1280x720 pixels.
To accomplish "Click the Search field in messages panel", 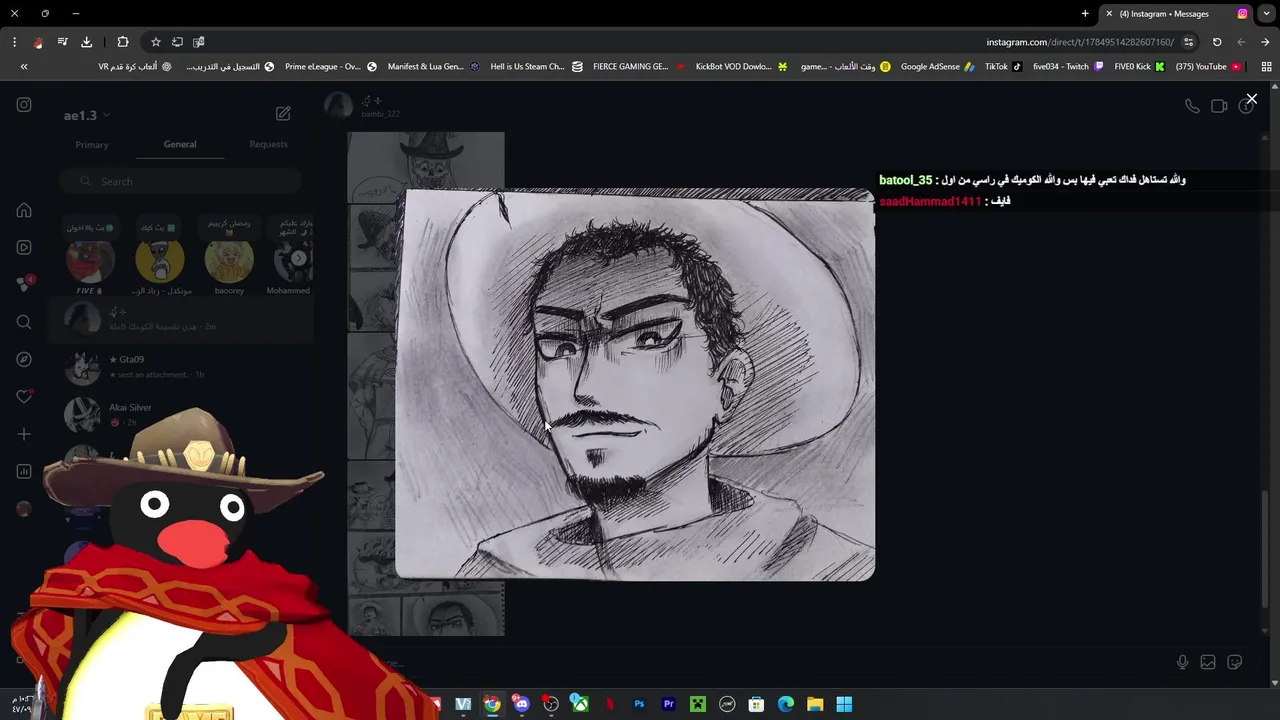I will click(x=180, y=181).
